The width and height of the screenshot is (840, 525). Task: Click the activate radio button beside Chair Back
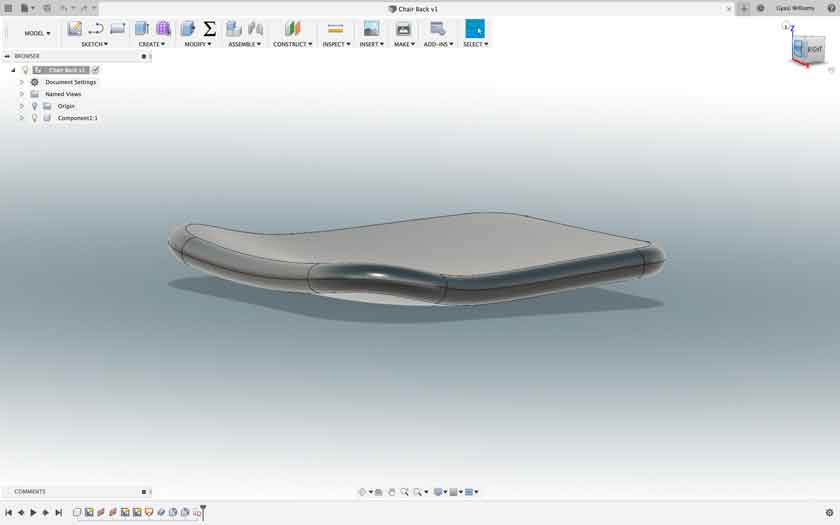(95, 70)
